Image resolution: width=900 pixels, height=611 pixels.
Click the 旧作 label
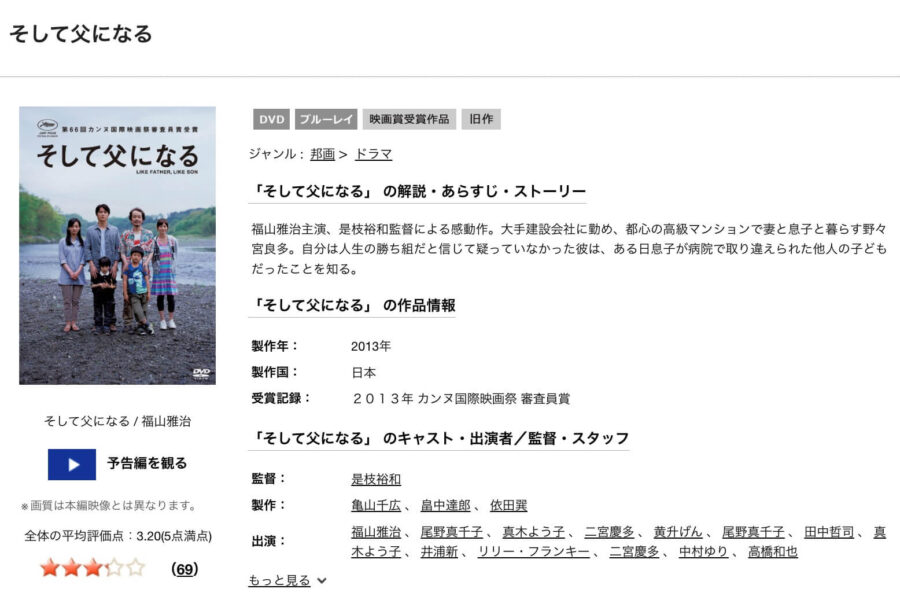[480, 118]
